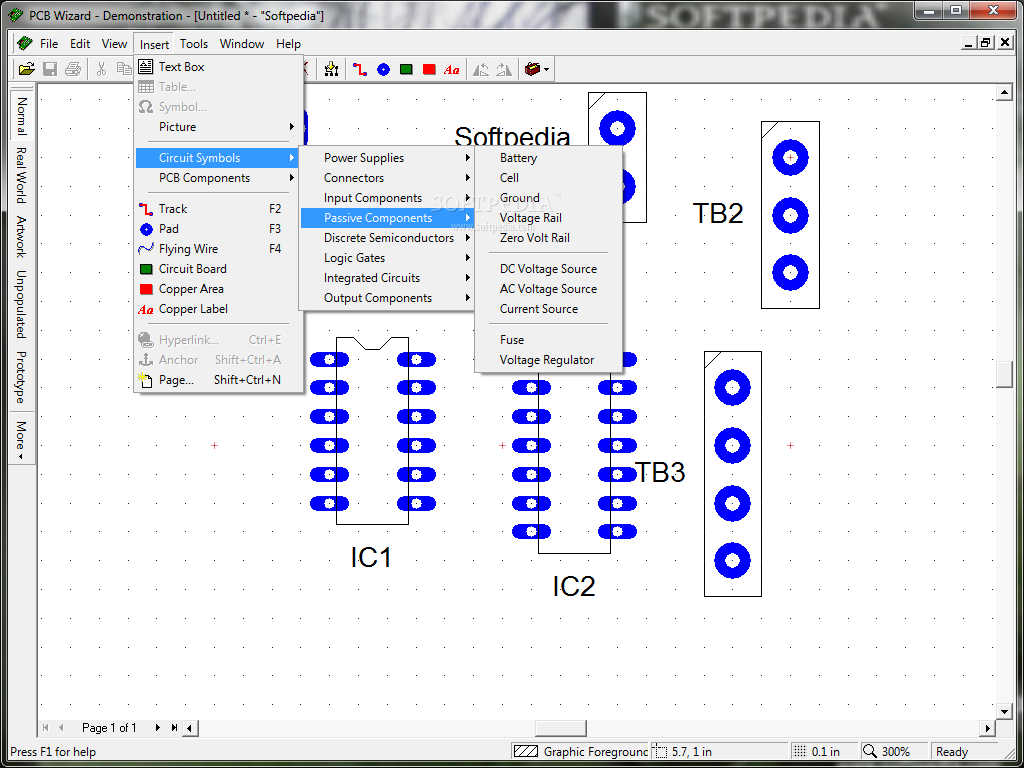
Task: Select the red Copper Area toolbar icon
Action: [x=429, y=69]
